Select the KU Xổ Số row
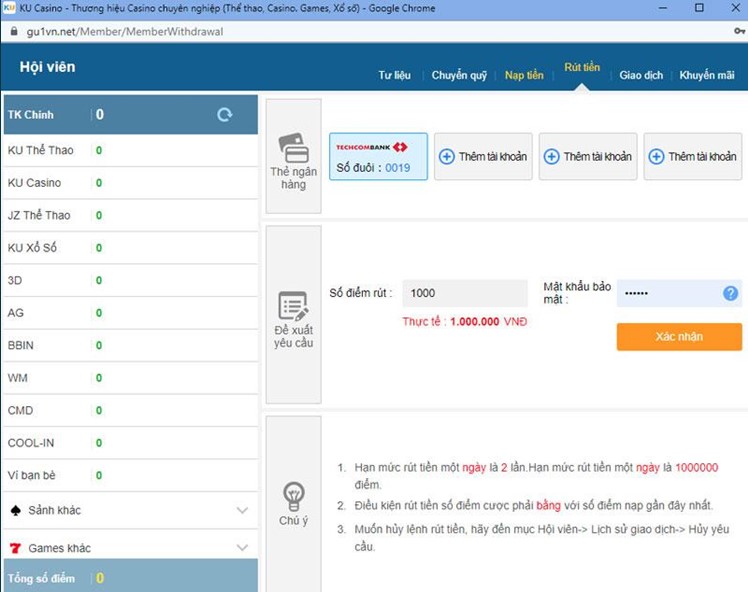Viewport: 748px width, 592px height. [x=131, y=248]
